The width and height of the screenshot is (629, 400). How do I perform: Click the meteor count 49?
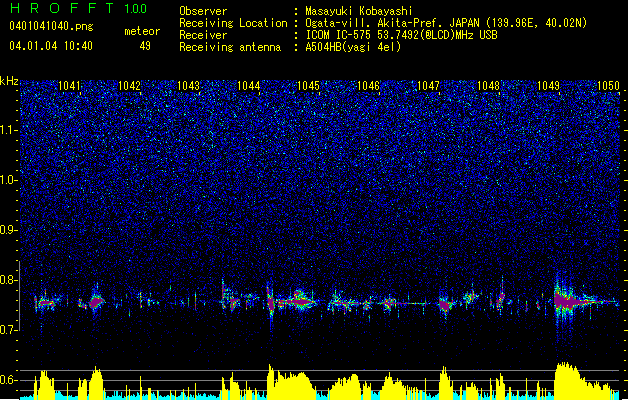click(x=145, y=46)
